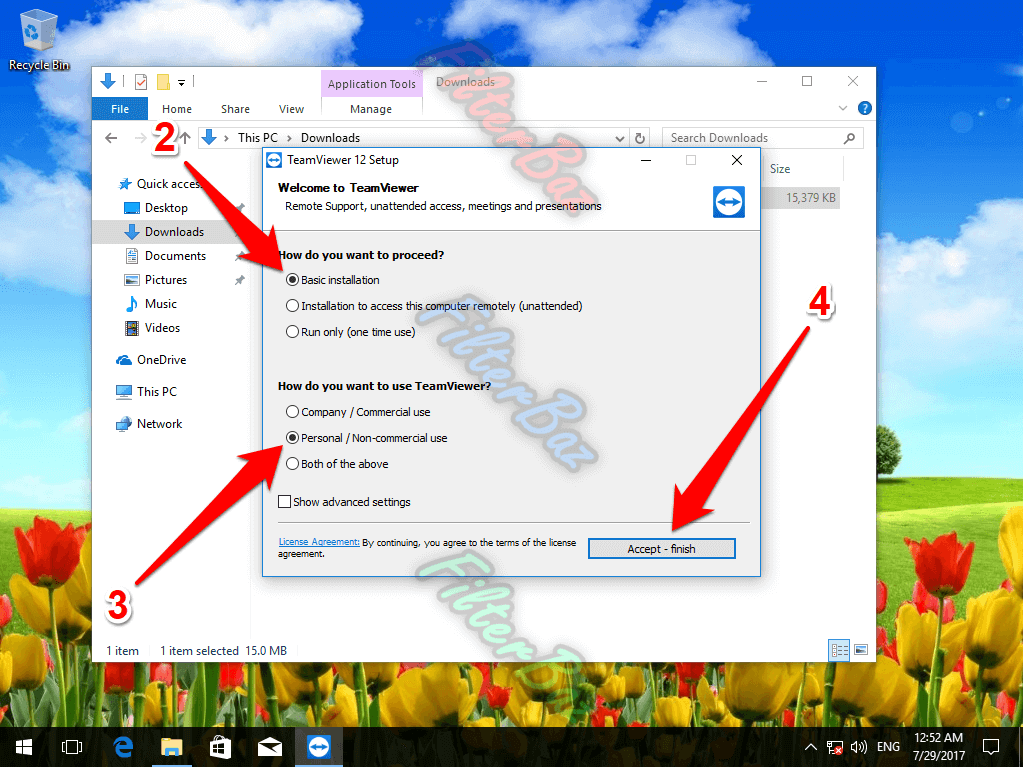The image size is (1023, 767).
Task: Launch the Store app from taskbar
Action: click(x=221, y=746)
